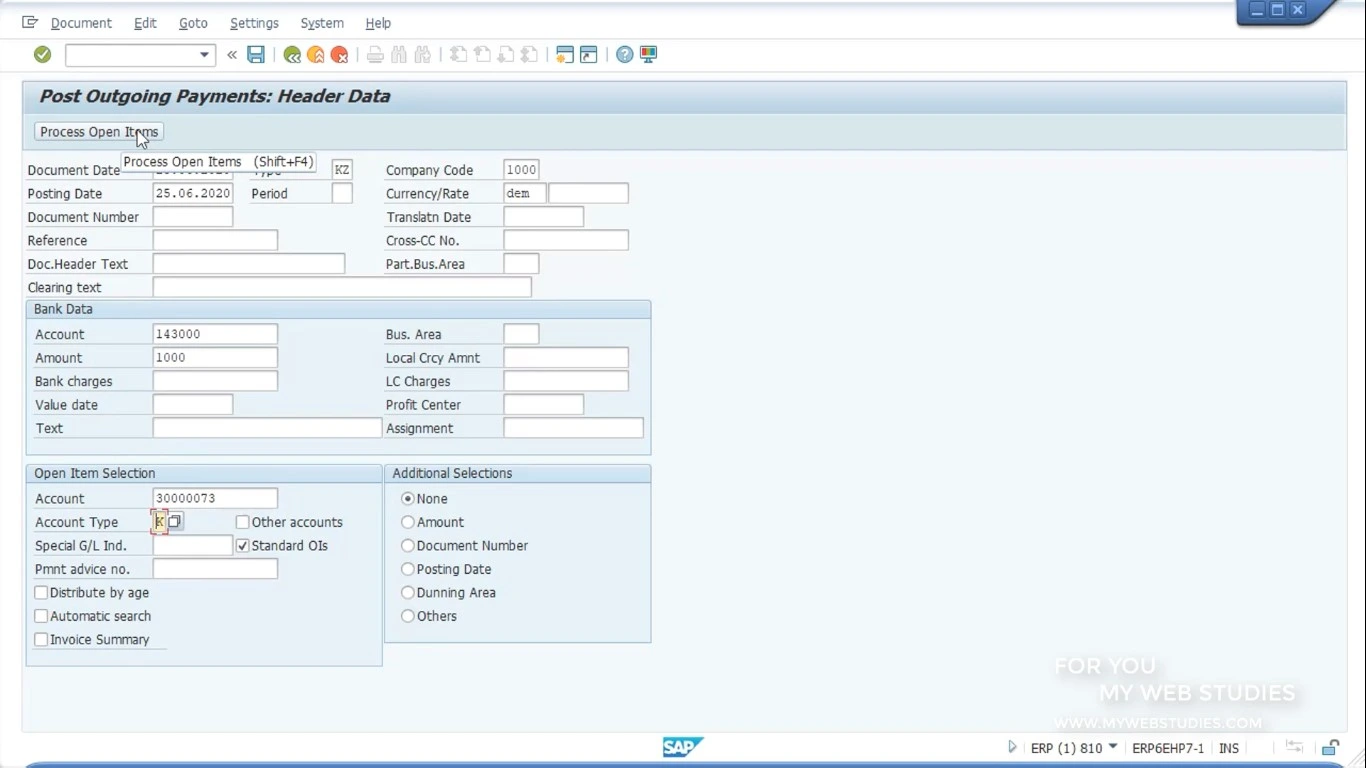Click the orange Exit icon

pos(316,55)
